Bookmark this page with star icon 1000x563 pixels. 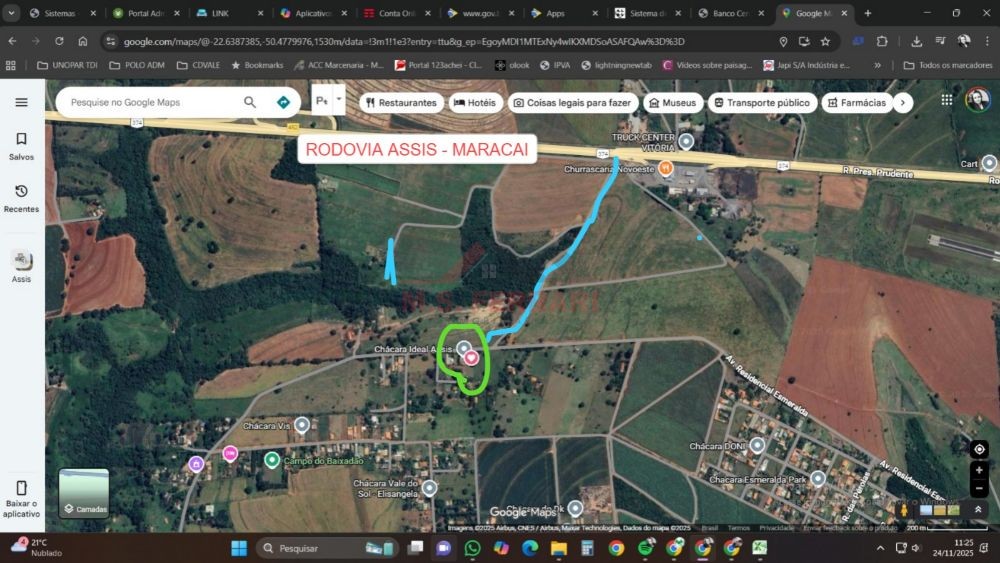coord(825,41)
